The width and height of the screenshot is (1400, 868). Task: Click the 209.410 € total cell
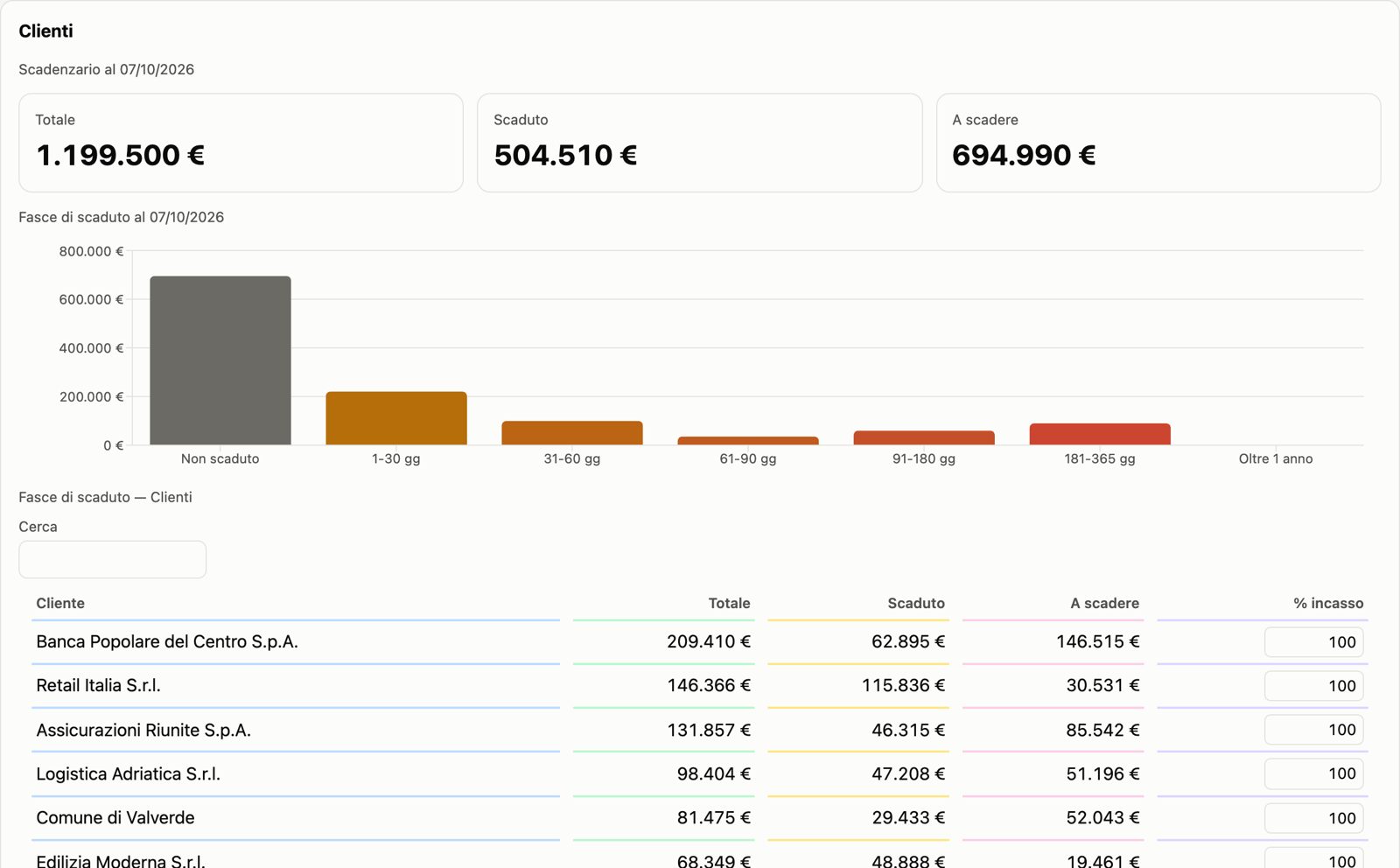[709, 641]
